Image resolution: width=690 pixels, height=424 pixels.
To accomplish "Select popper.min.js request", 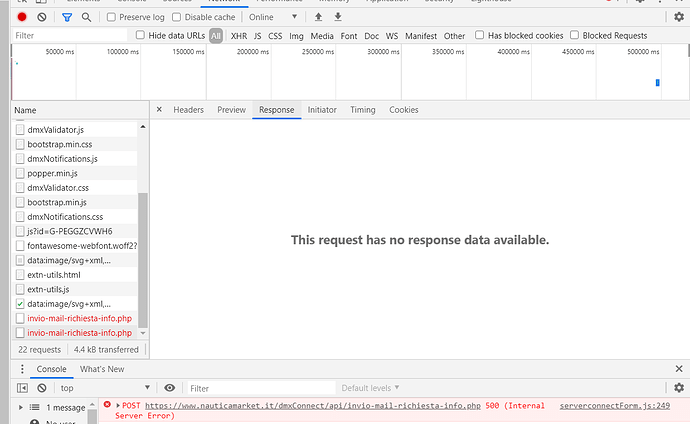I will point(75,173).
